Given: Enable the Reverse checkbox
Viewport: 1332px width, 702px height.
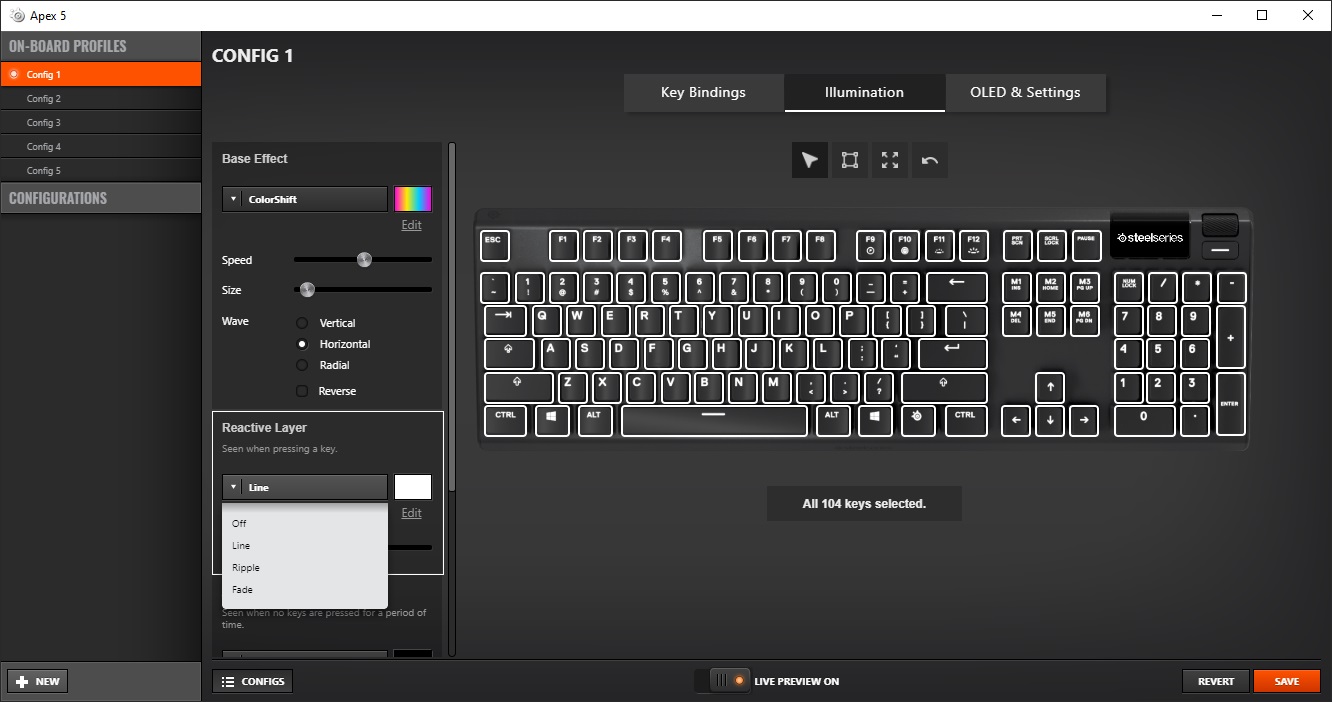Looking at the screenshot, I should tap(302, 391).
